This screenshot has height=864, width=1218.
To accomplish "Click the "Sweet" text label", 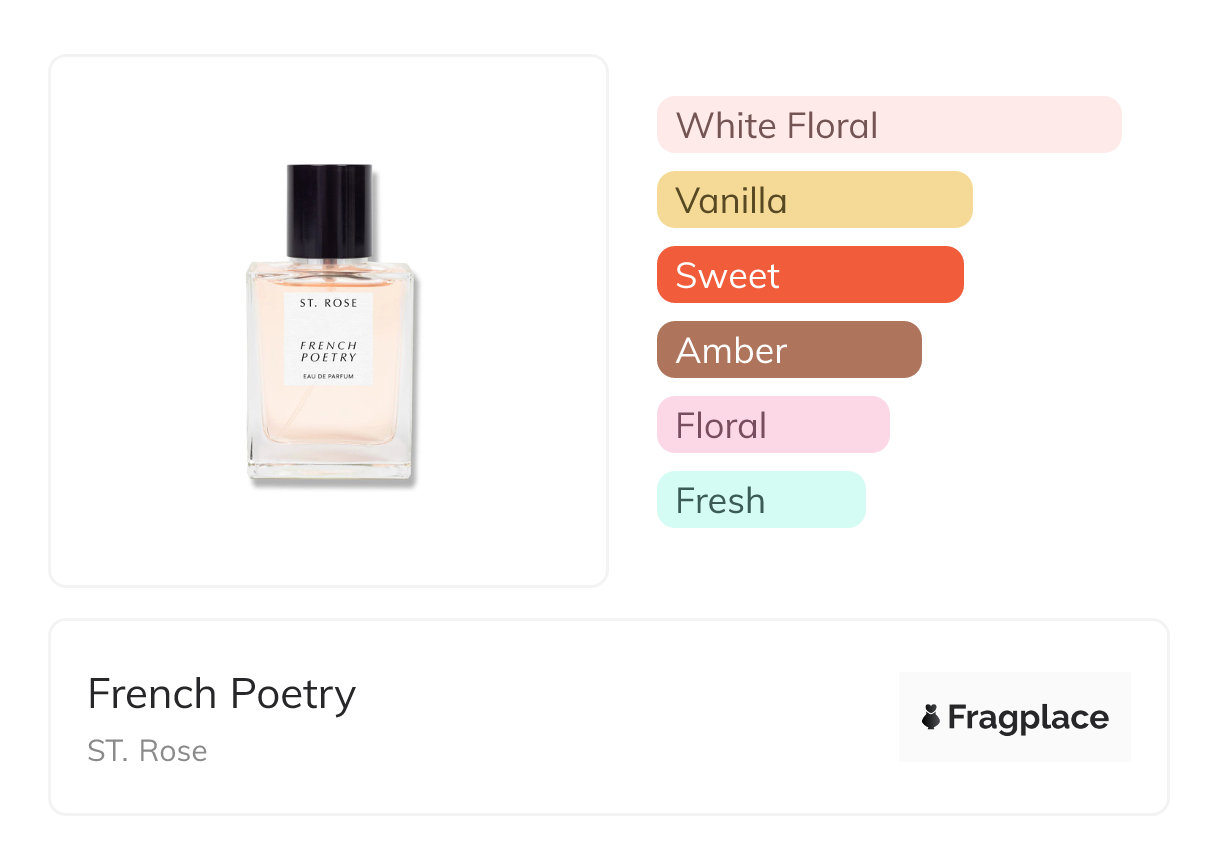I will (727, 276).
